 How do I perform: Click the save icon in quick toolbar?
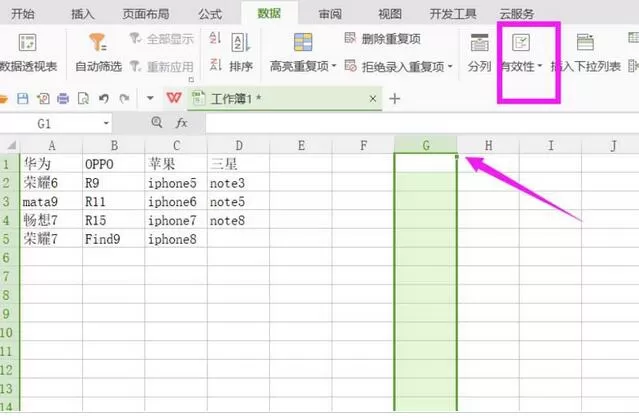(x=22, y=98)
